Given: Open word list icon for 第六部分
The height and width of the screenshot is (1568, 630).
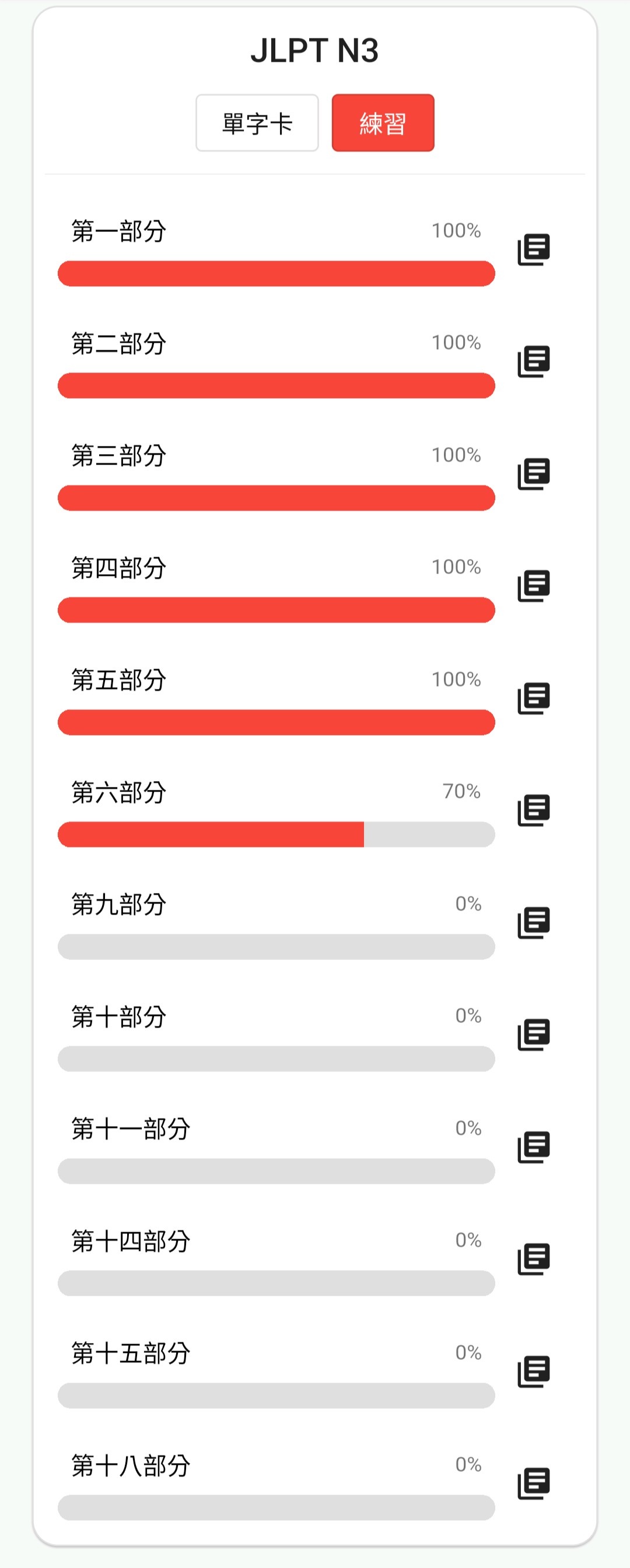Looking at the screenshot, I should tap(534, 811).
